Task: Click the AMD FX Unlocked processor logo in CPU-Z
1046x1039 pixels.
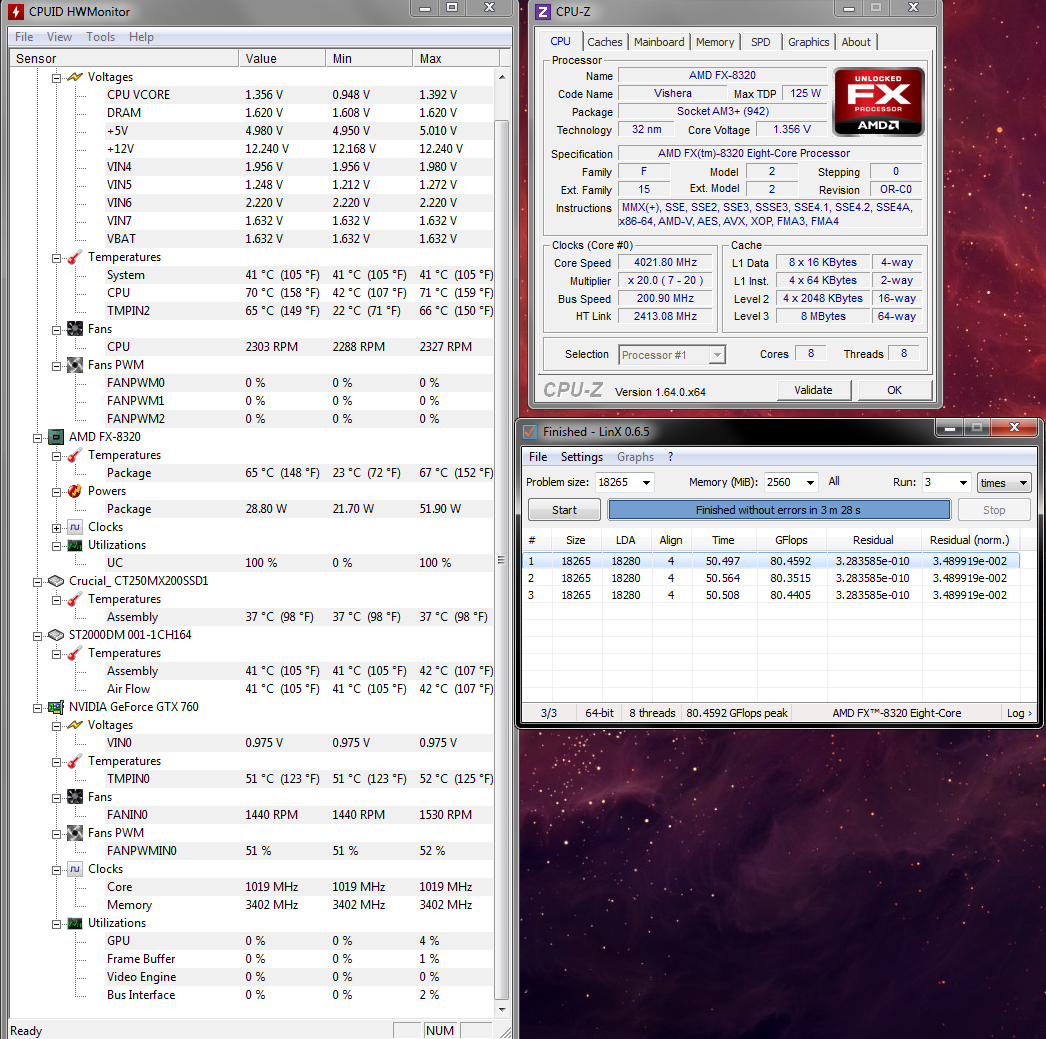Action: click(879, 101)
